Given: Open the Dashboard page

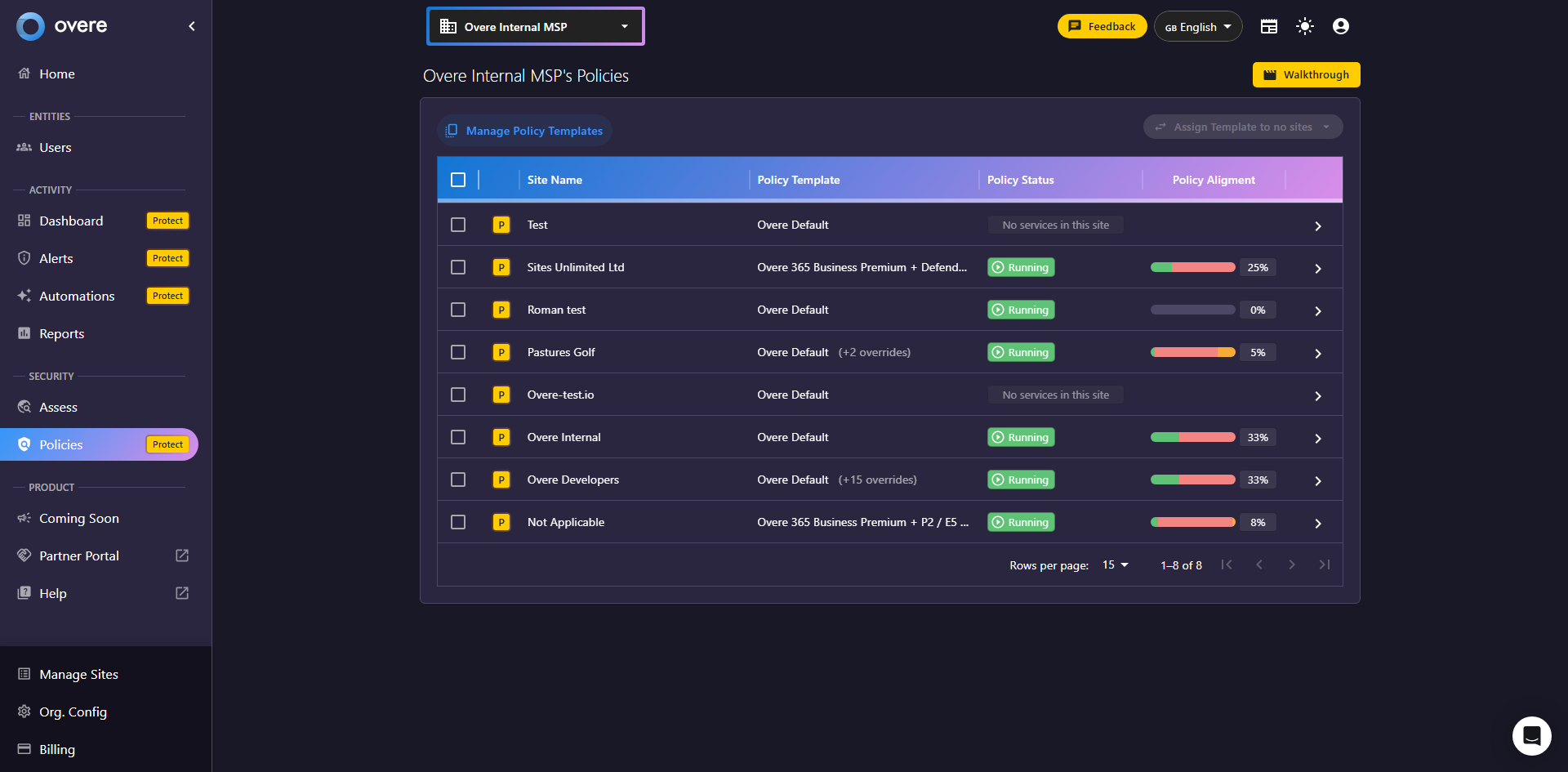Looking at the screenshot, I should (99, 221).
